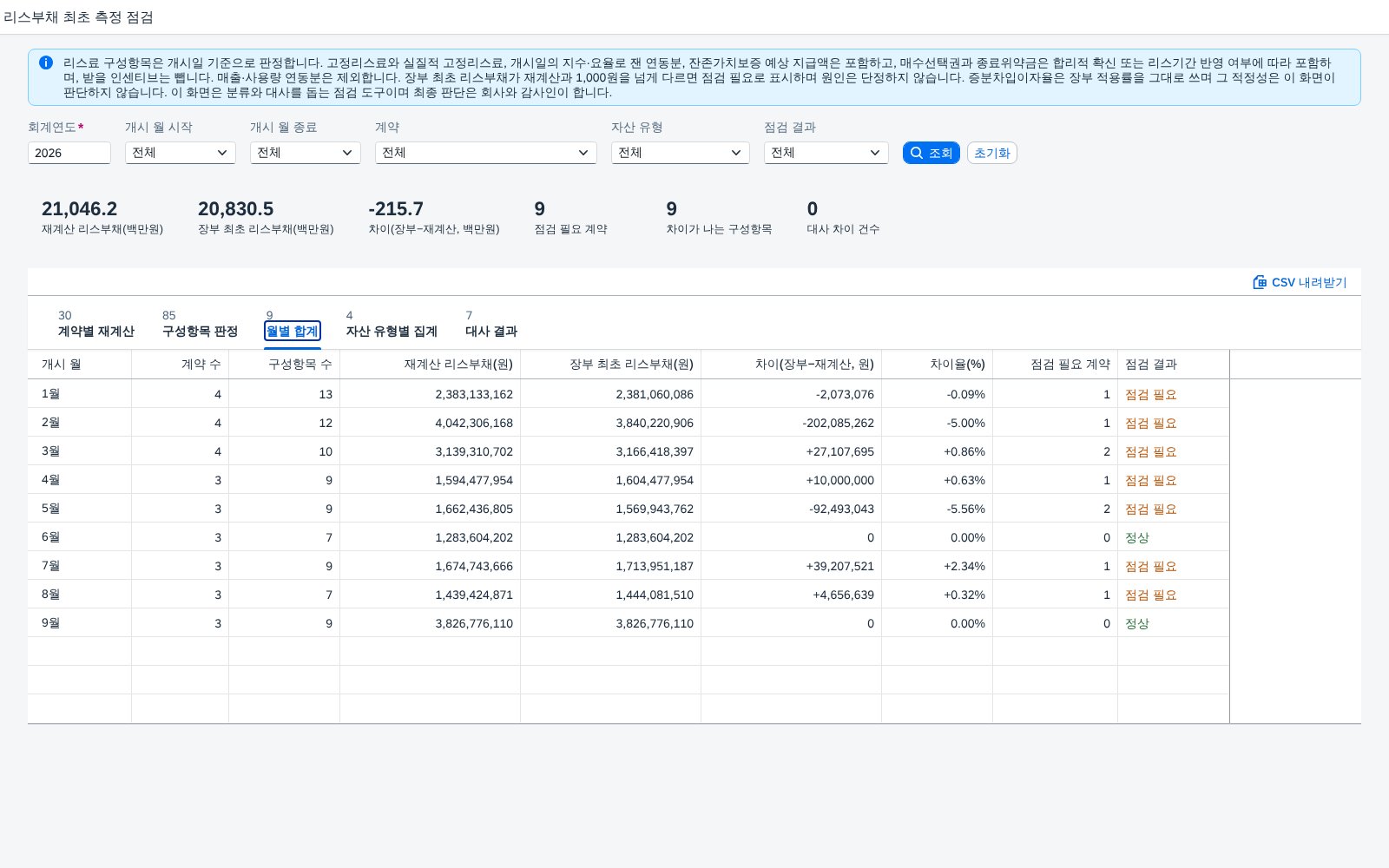
Task: Click the 3월 difference +27,107,695
Action: 839,451
